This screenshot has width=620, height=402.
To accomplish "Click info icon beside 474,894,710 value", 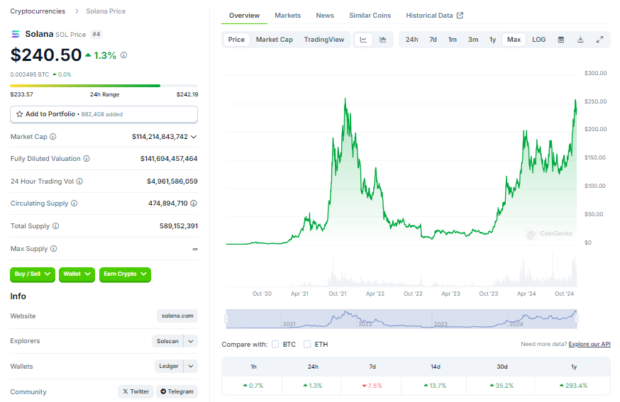I will tap(194, 204).
